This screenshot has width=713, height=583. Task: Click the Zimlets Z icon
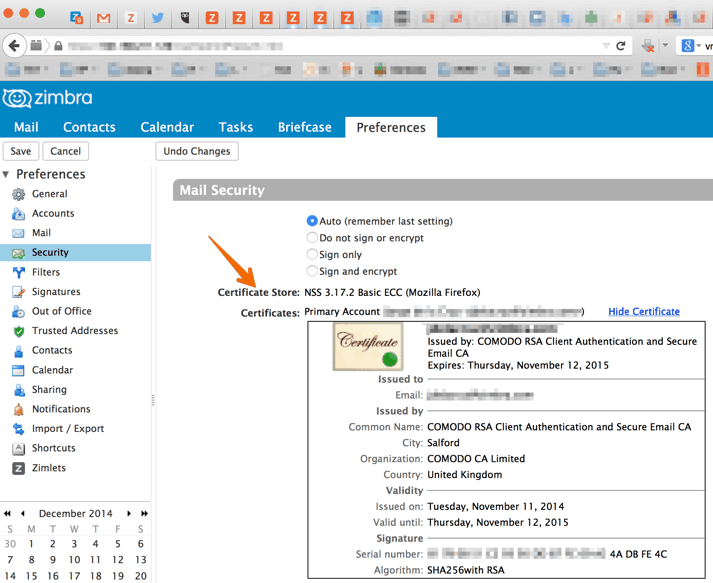coord(18,468)
